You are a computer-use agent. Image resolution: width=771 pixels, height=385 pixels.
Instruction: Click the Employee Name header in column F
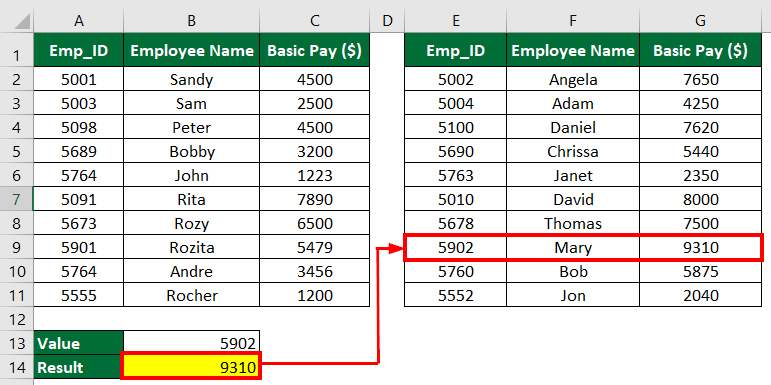pyautogui.click(x=573, y=50)
